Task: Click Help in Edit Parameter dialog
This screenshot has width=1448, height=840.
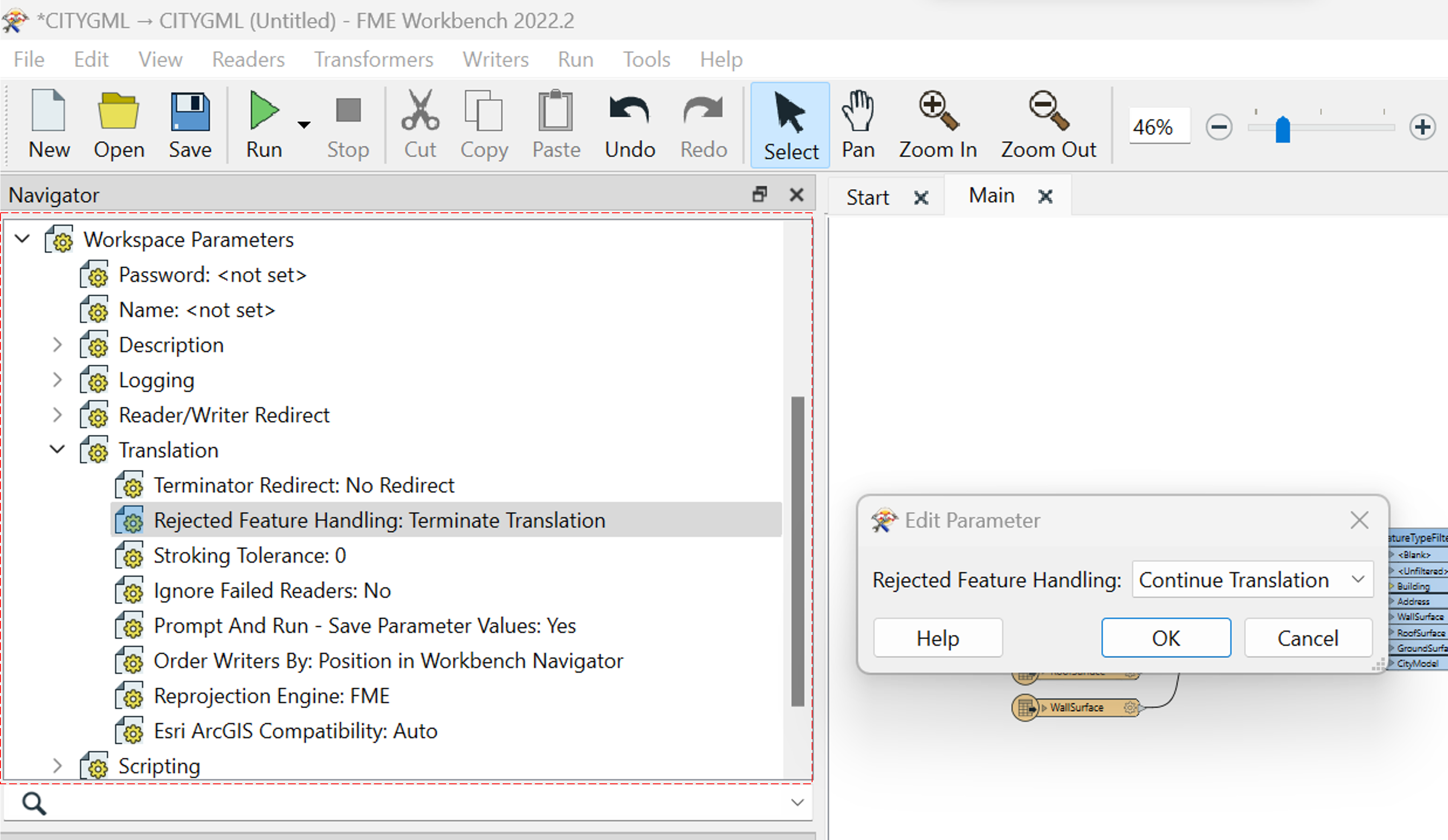Action: 938,638
